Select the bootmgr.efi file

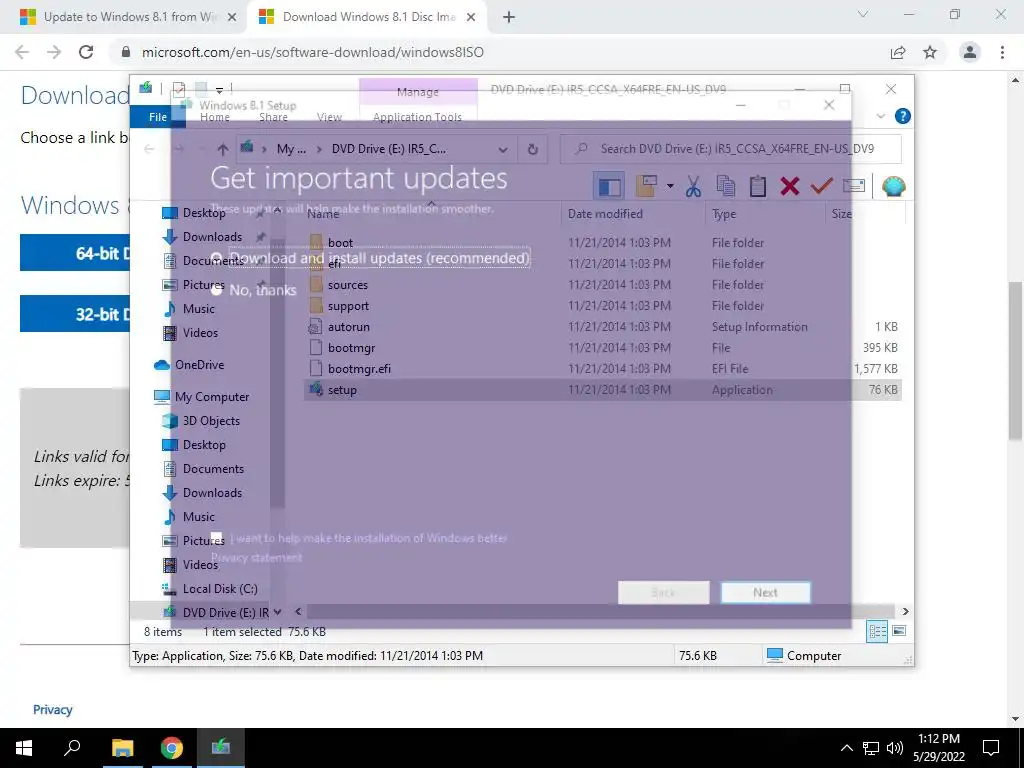359,369
